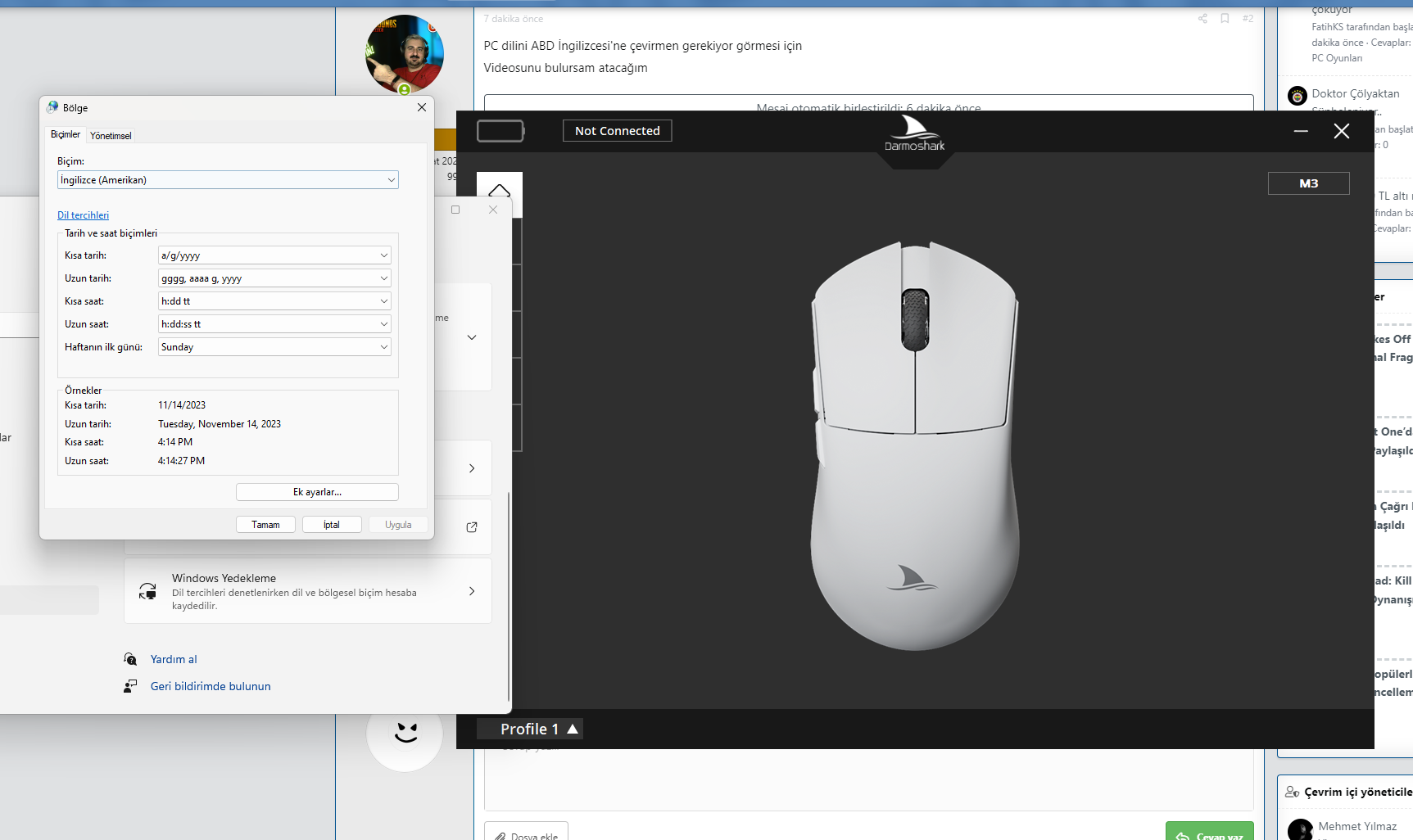Click the '7 dakika önce' post timestamp
Viewport: 1413px width, 840px height.
[x=514, y=19]
